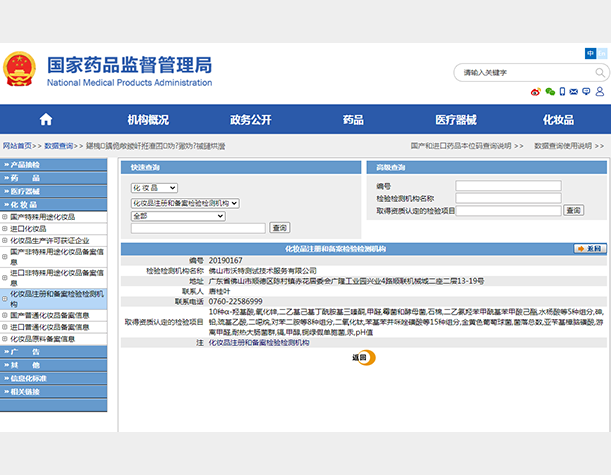This screenshot has height=475, width=611.
Task: Open the WeChat icon link
Action: pos(550,92)
